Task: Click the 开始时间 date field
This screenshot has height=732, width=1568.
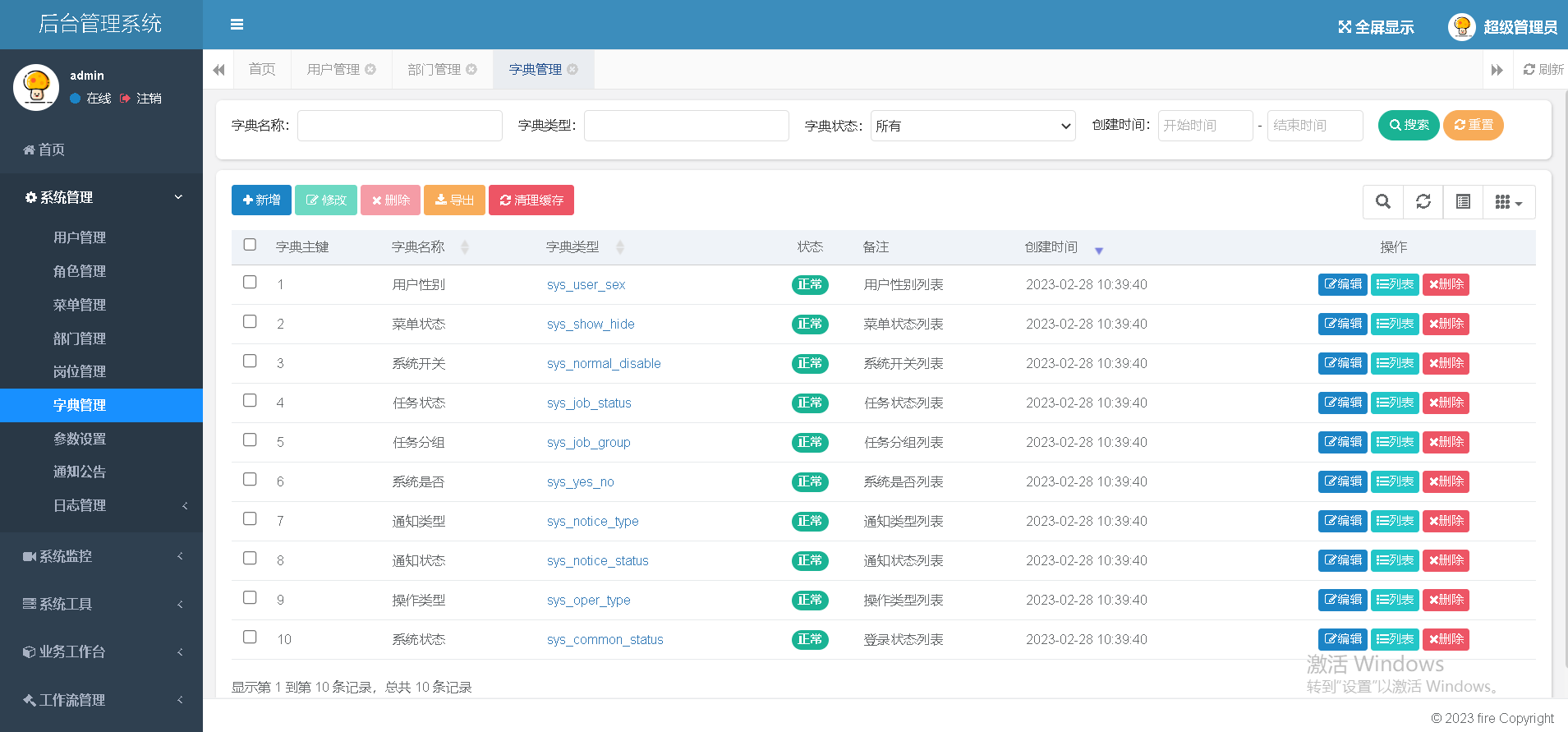Action: (x=1206, y=126)
